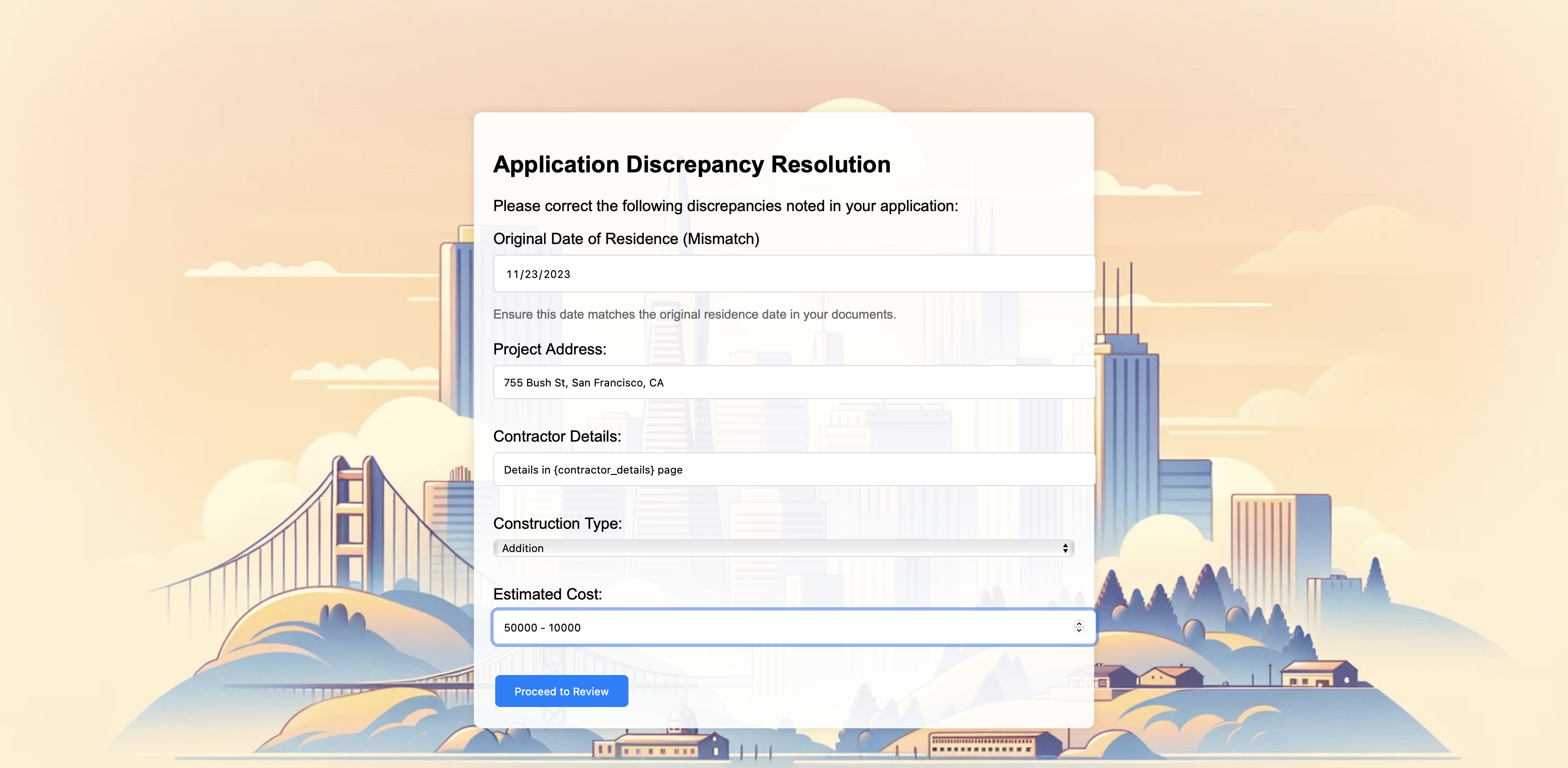Click the 'Contractor Details:' label
Image resolution: width=1568 pixels, height=768 pixels.
pyautogui.click(x=556, y=436)
